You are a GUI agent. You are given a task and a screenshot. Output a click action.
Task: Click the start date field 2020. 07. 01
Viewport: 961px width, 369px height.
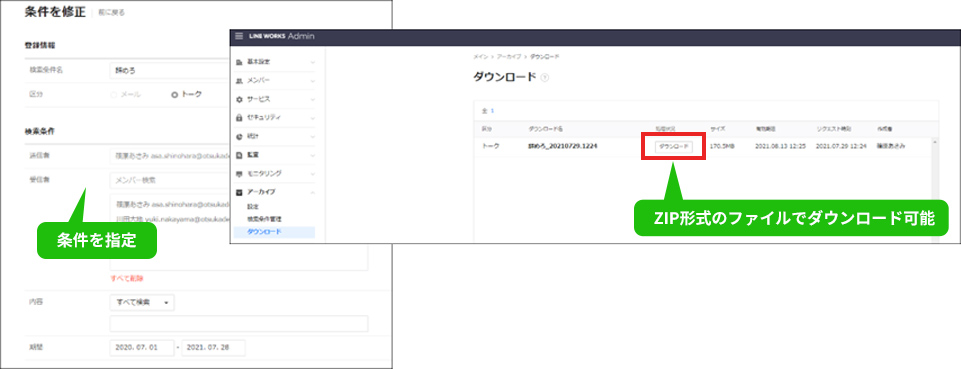tap(142, 348)
